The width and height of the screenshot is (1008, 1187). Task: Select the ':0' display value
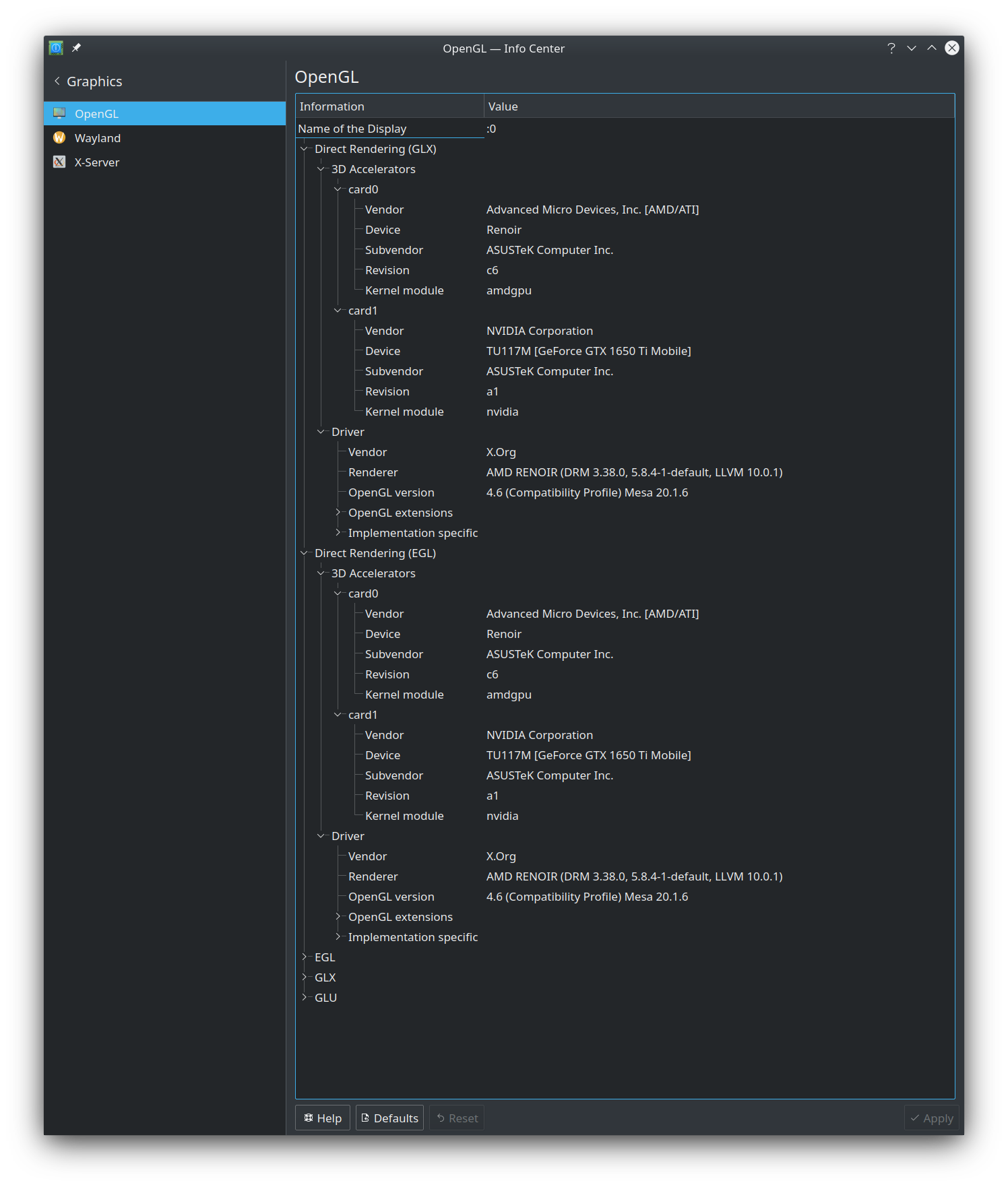pyautogui.click(x=491, y=129)
